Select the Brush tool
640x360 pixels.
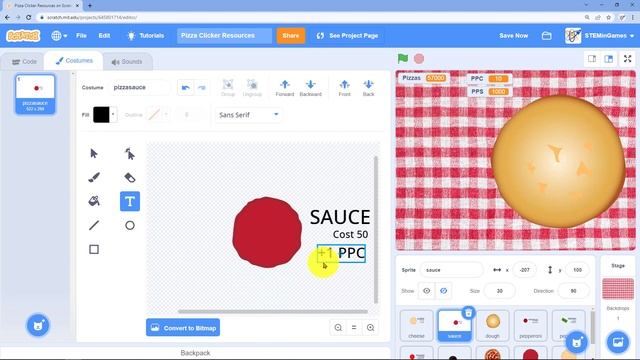94,178
